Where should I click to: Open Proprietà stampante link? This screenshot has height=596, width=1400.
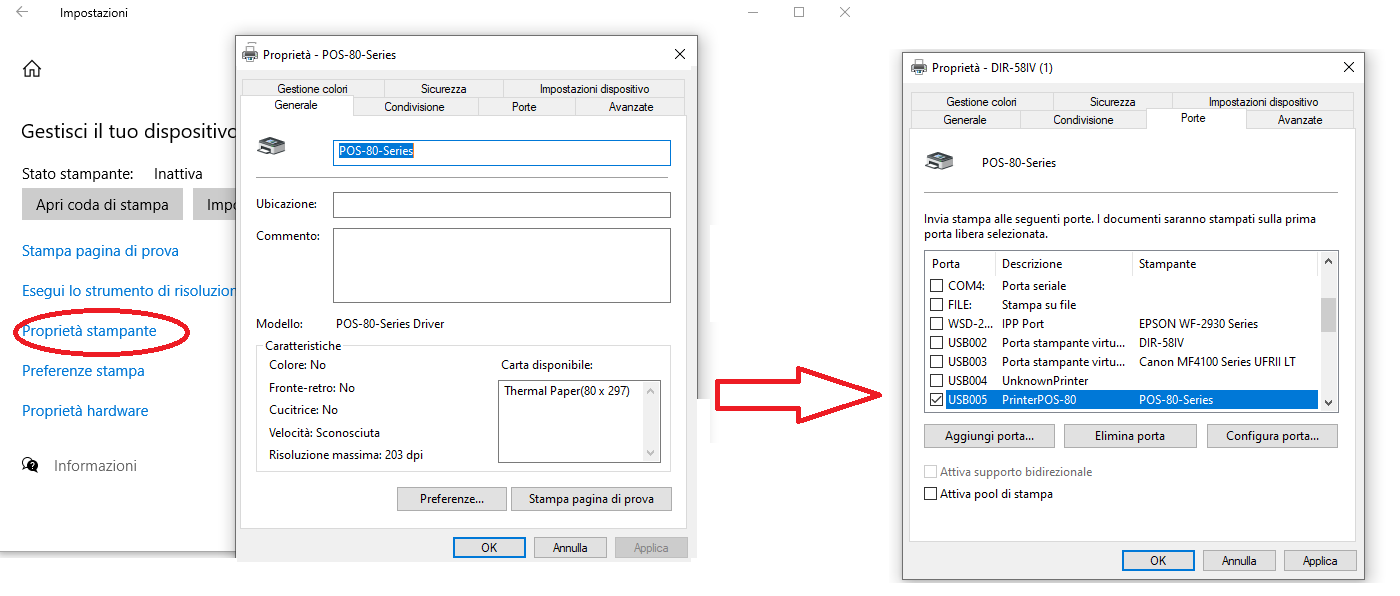(89, 331)
